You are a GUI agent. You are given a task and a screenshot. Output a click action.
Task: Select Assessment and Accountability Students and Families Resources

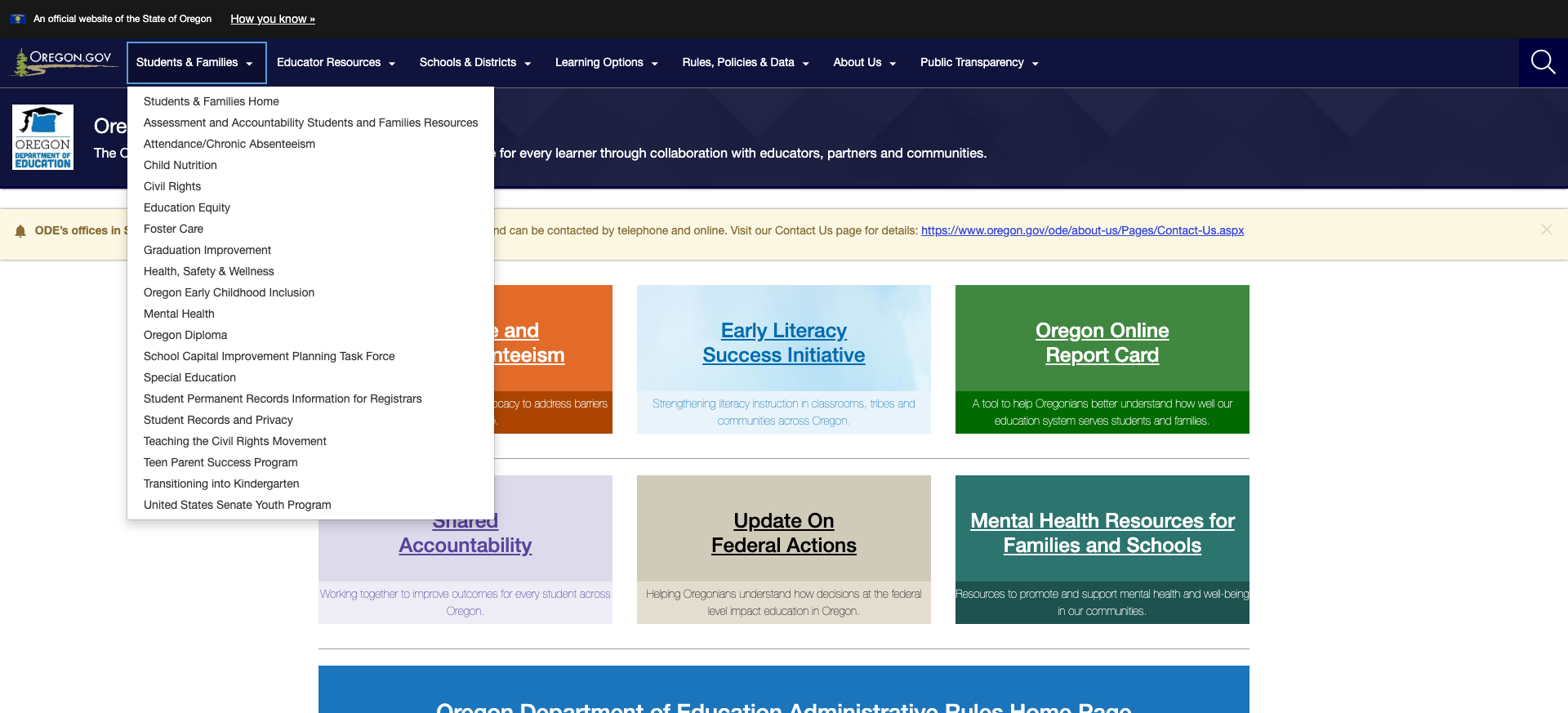coord(311,123)
